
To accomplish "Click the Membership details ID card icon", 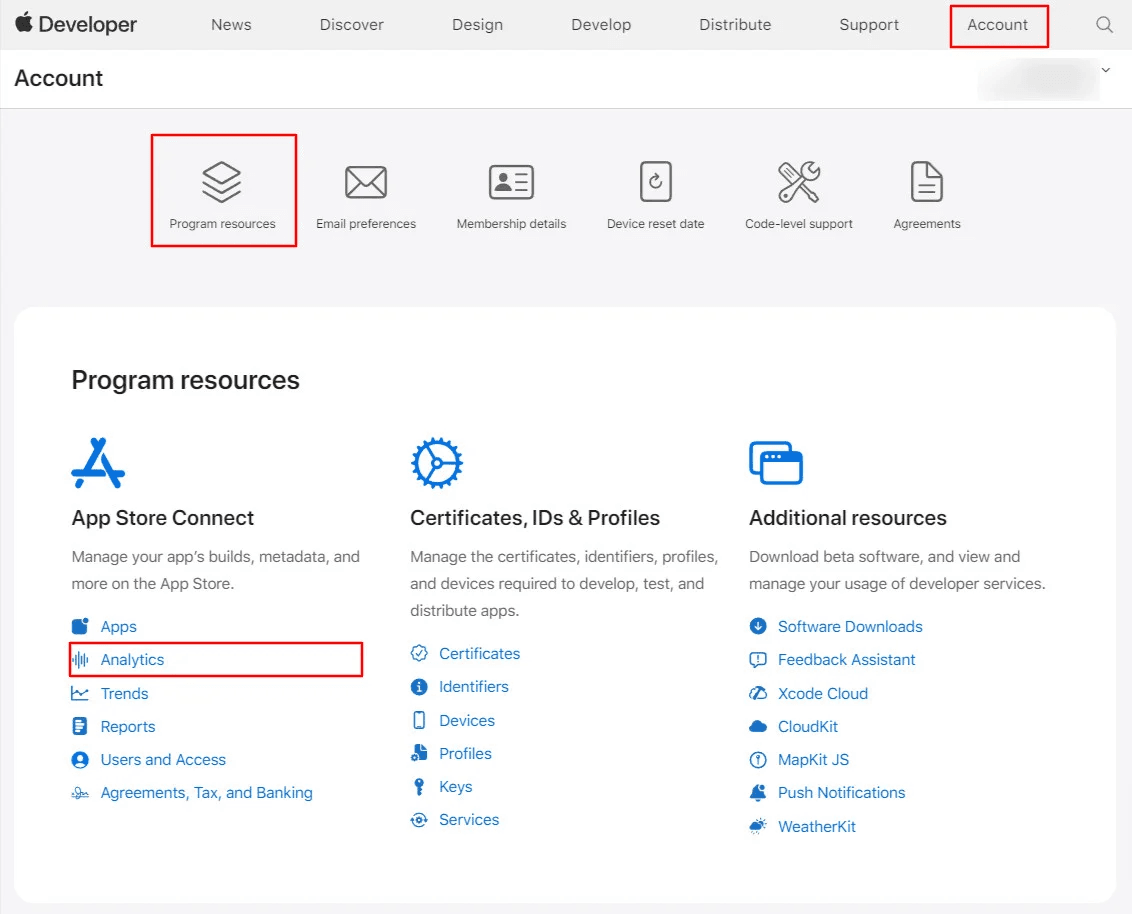I will [x=511, y=182].
